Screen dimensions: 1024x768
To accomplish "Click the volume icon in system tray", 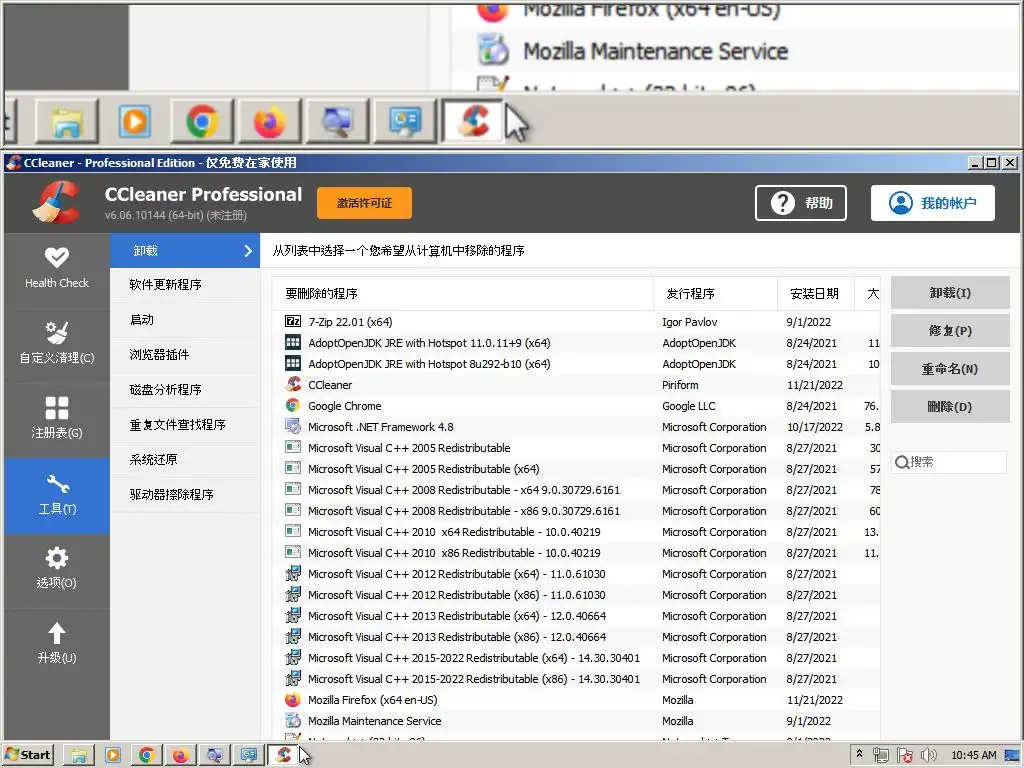I will pyautogui.click(x=928, y=755).
